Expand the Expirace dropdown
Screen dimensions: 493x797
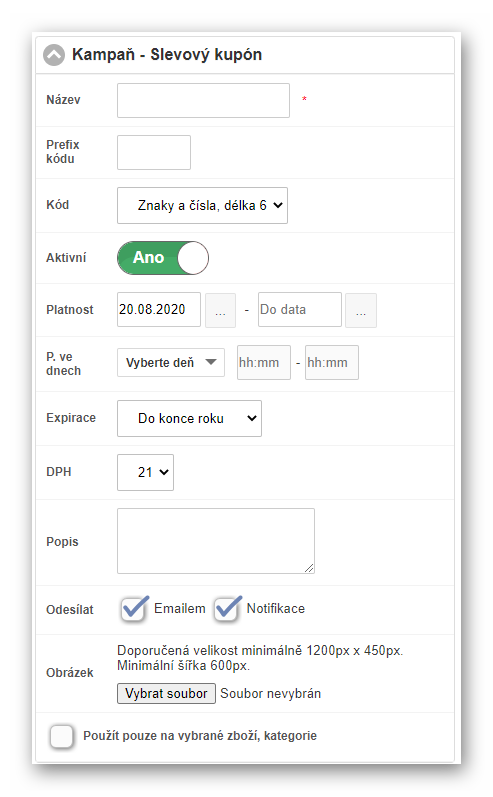click(190, 418)
